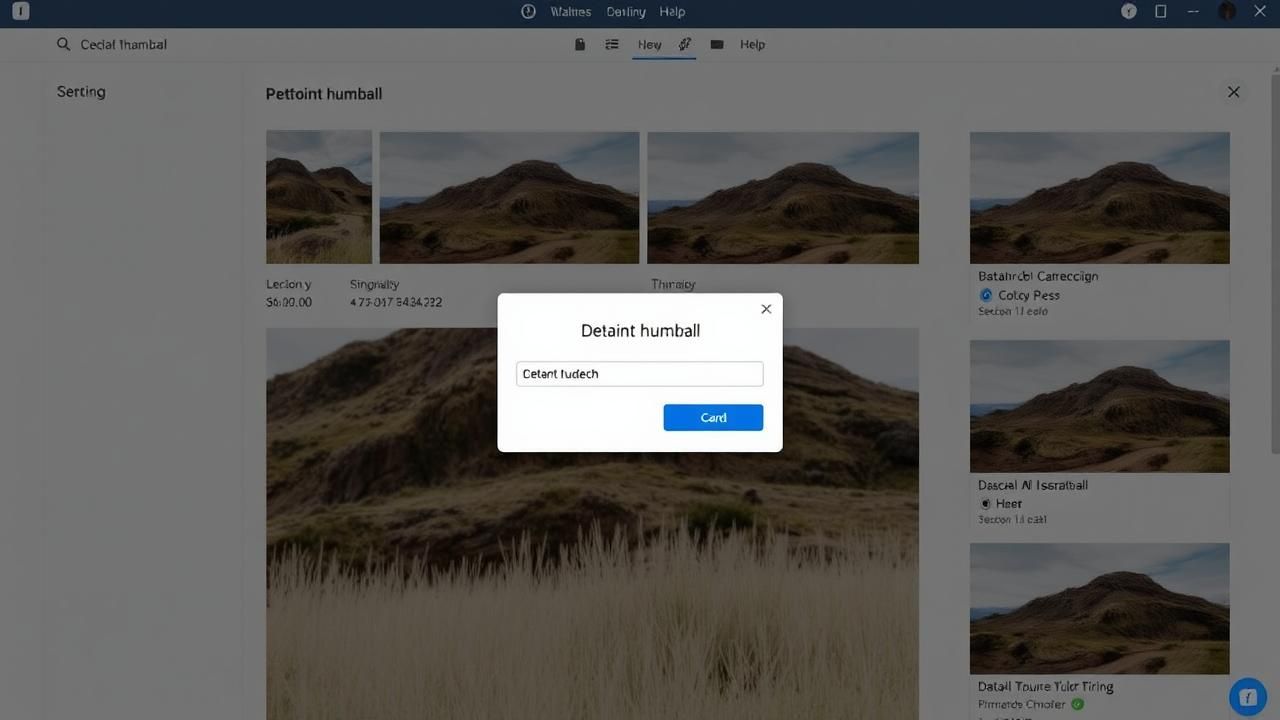Click the Cetant fudech input field
This screenshot has height=720, width=1280.
[639, 374]
